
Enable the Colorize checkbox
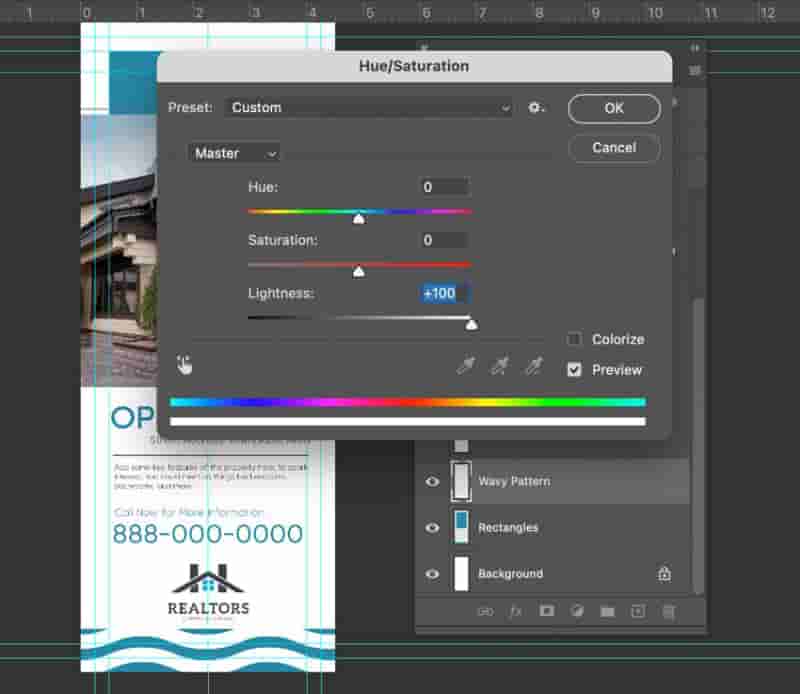[x=574, y=339]
